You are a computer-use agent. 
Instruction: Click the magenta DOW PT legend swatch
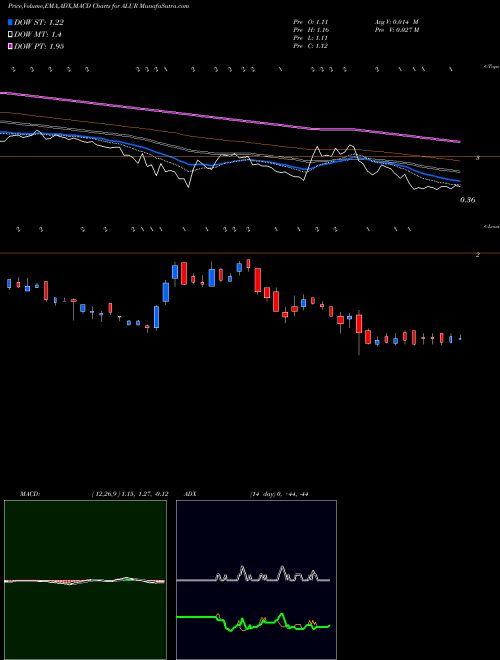(x=10, y=46)
